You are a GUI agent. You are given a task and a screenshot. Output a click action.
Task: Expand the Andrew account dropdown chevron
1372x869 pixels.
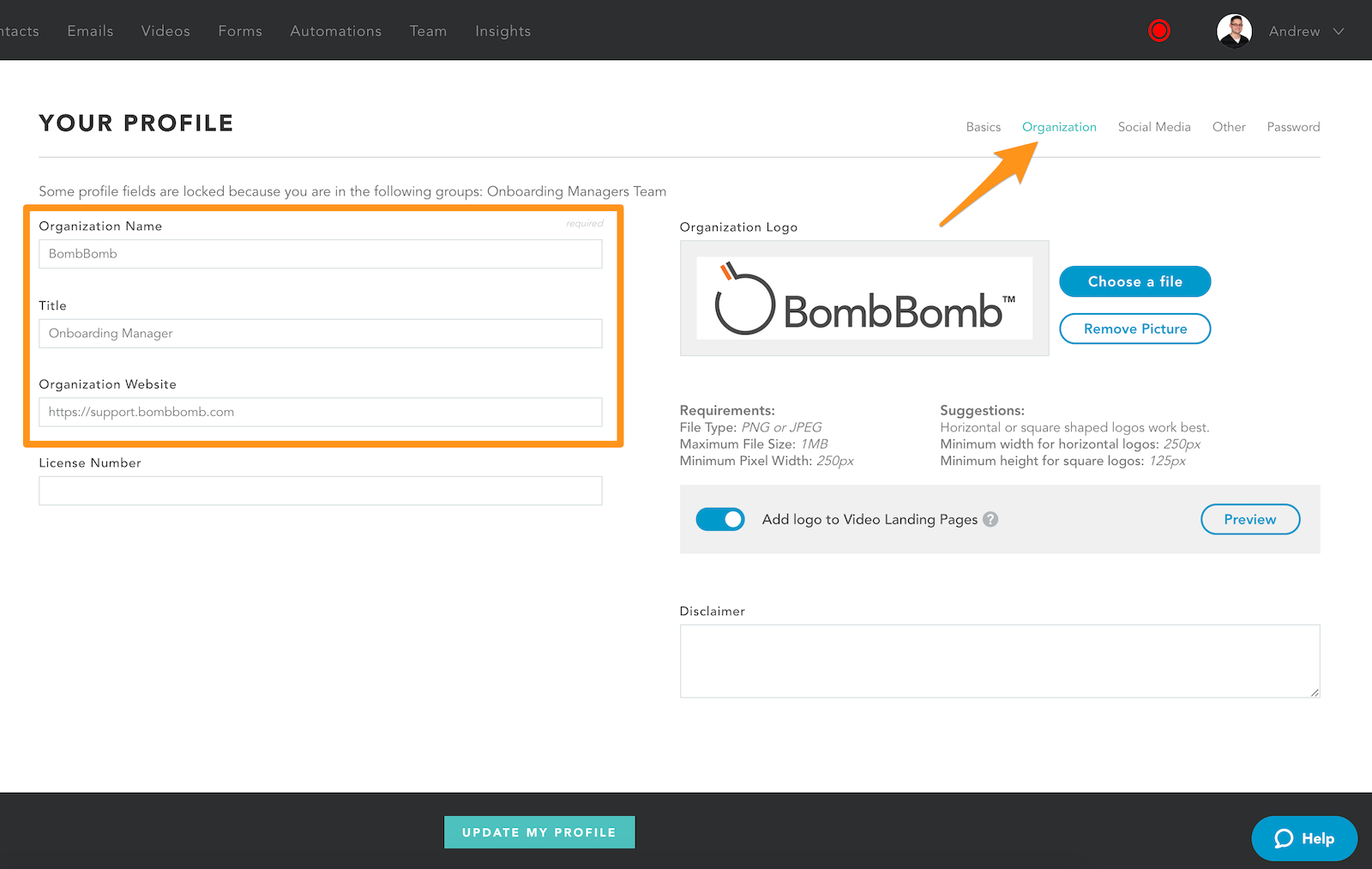click(x=1339, y=31)
